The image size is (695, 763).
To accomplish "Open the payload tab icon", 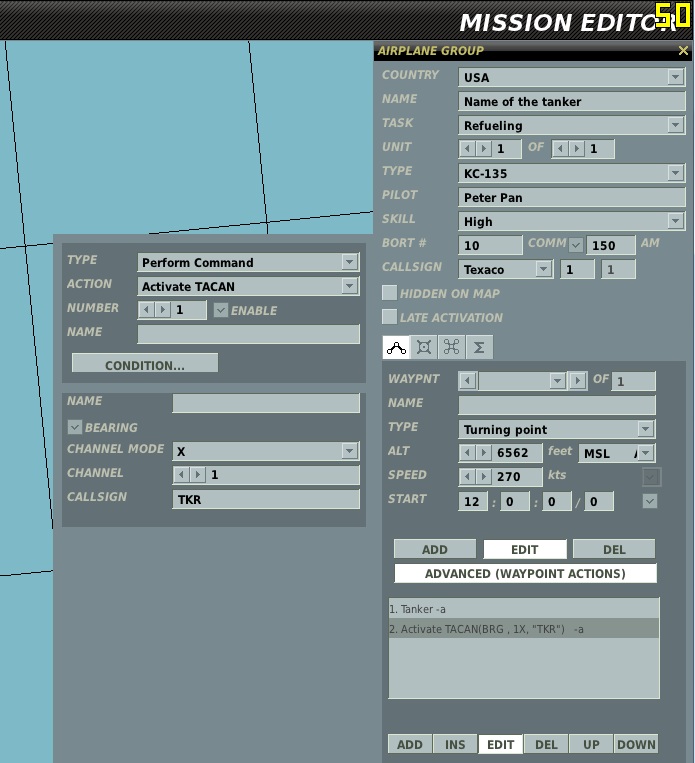I will click(451, 347).
